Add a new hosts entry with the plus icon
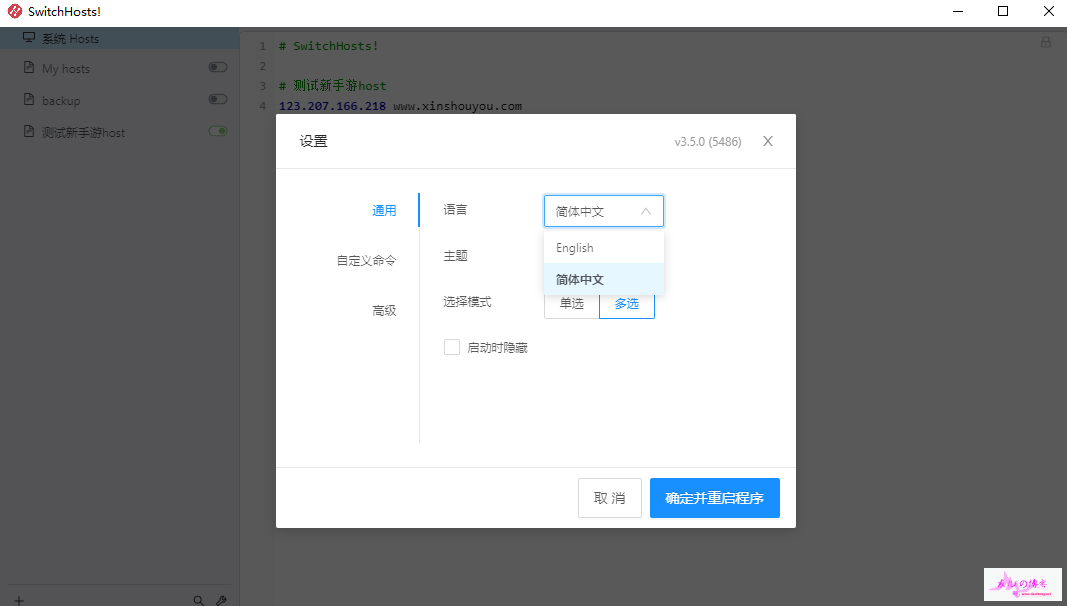 [19, 600]
